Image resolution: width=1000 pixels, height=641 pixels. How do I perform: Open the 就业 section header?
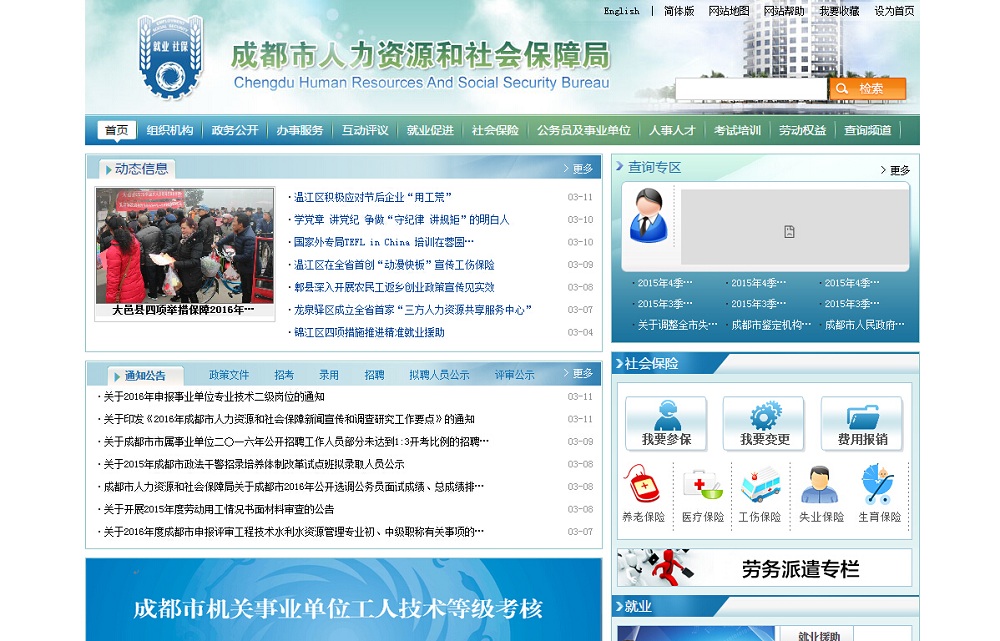pos(638,607)
